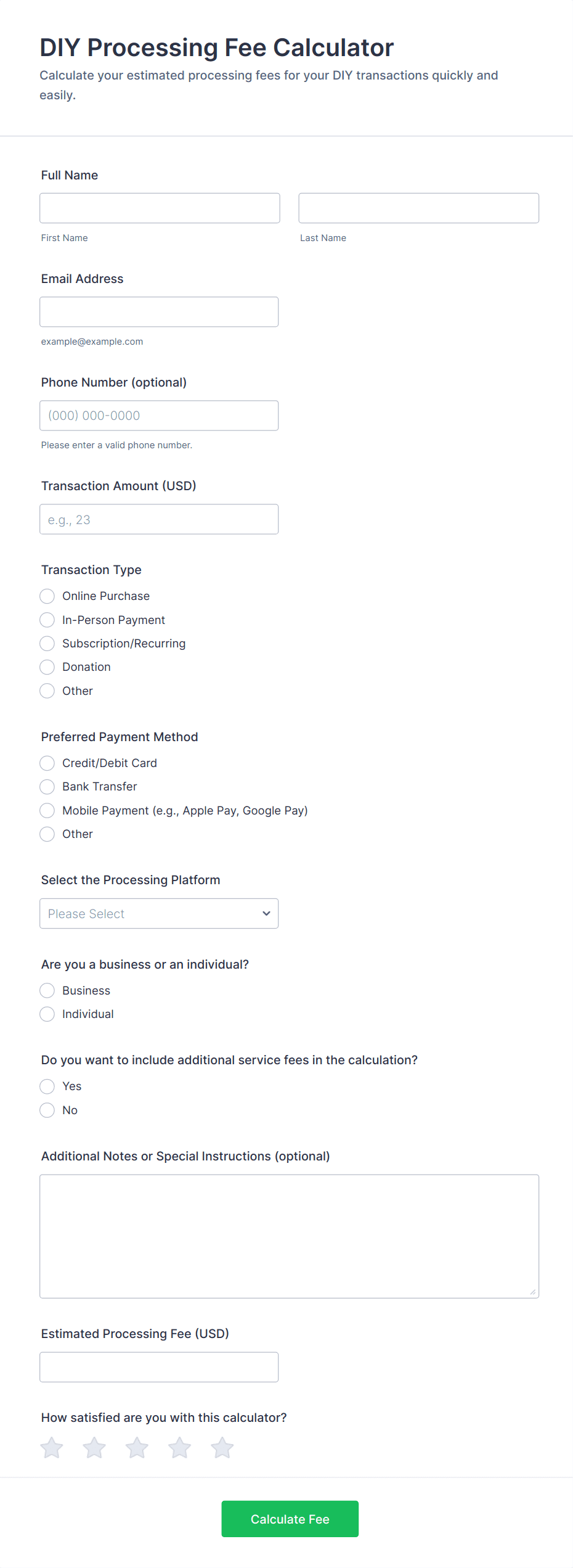Select Mobile Payment as payment method
Viewport: 573px width, 1568px height.
pyautogui.click(x=47, y=810)
